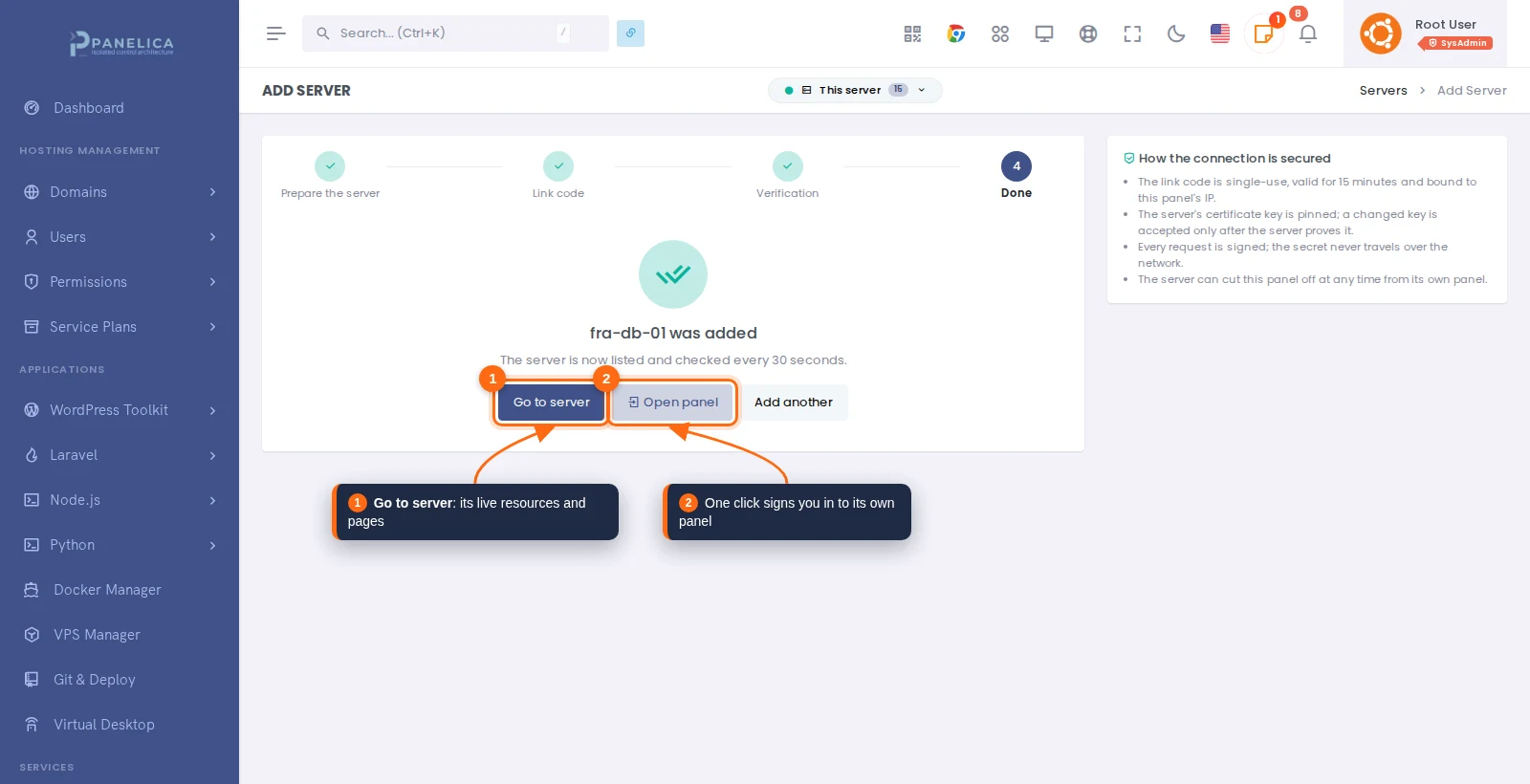The height and width of the screenshot is (784, 1530).
Task: Click the monitor display icon
Action: (1044, 33)
